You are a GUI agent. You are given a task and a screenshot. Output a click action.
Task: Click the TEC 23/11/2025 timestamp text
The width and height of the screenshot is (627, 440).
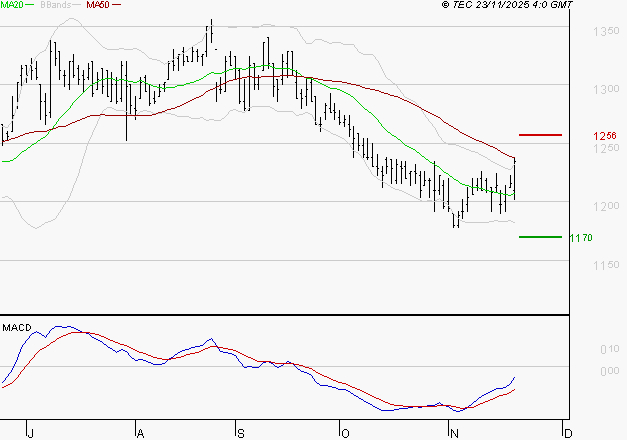pyautogui.click(x=507, y=5)
